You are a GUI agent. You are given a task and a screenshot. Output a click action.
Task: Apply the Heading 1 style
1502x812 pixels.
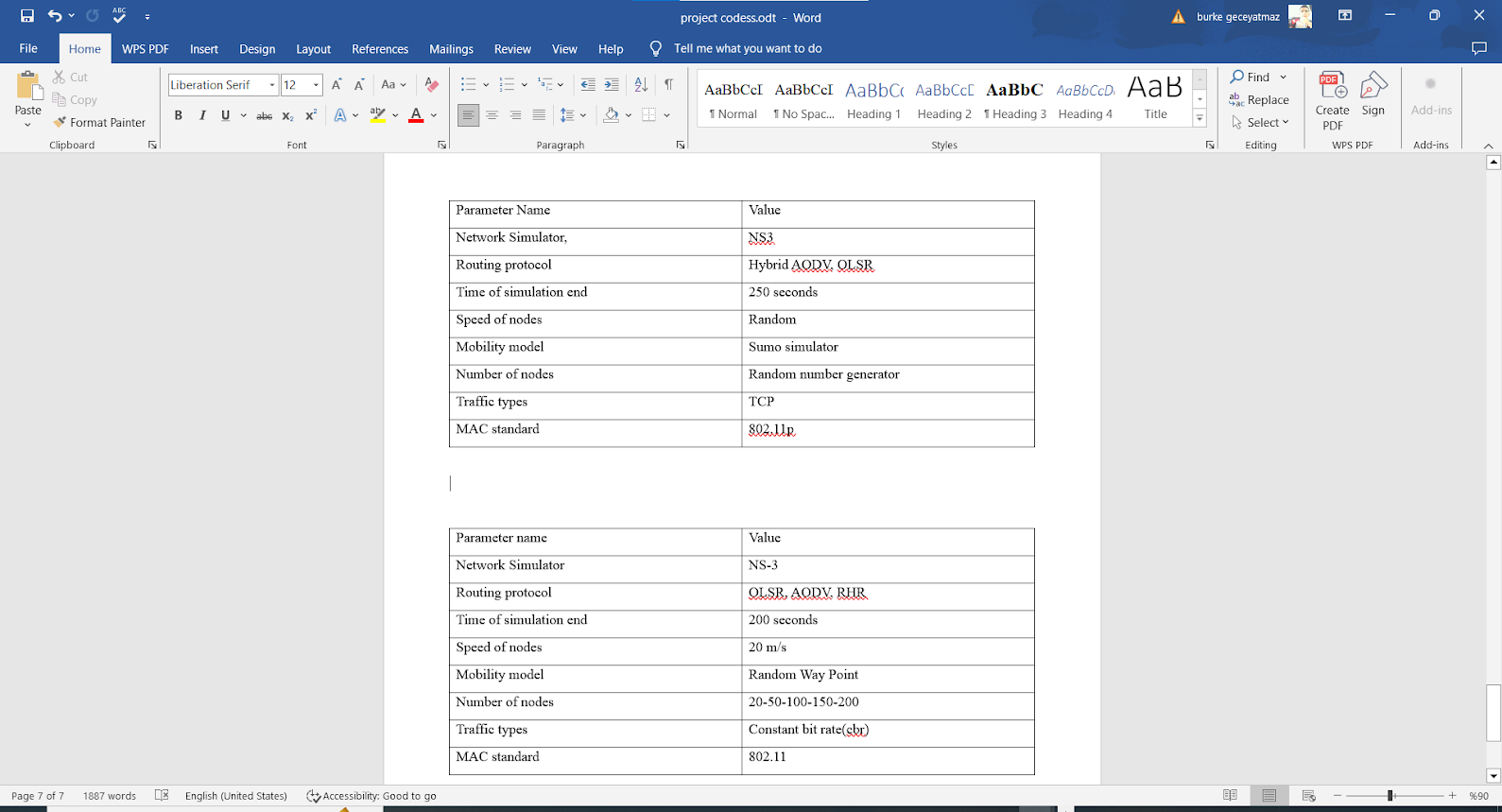click(873, 99)
